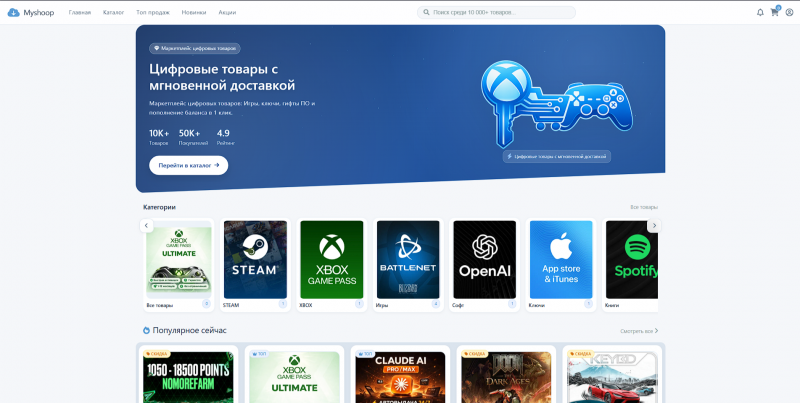Expand "Смотреть все" popular items link
The height and width of the screenshot is (403, 800).
point(639,331)
